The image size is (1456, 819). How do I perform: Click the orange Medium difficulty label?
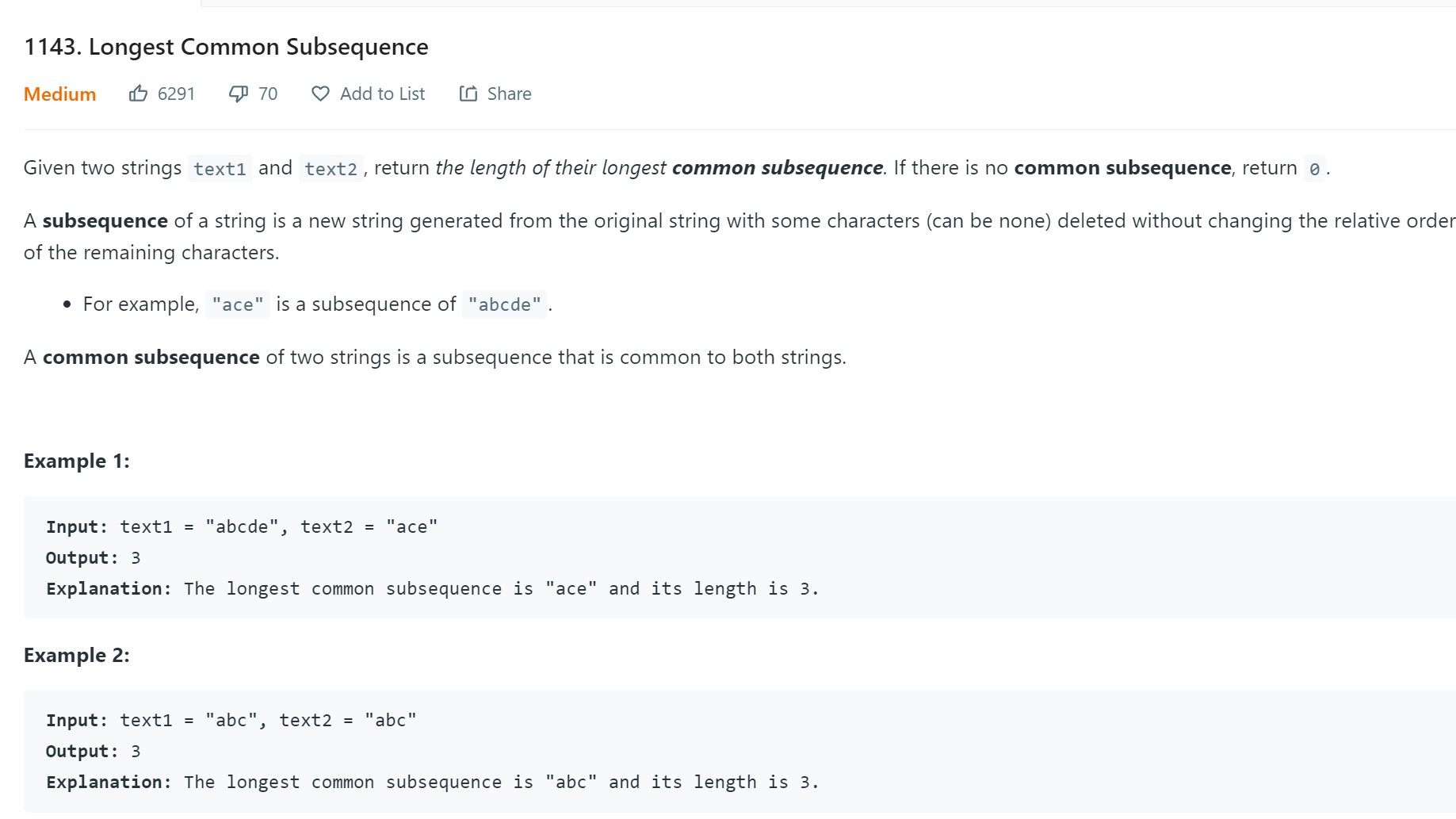59,94
